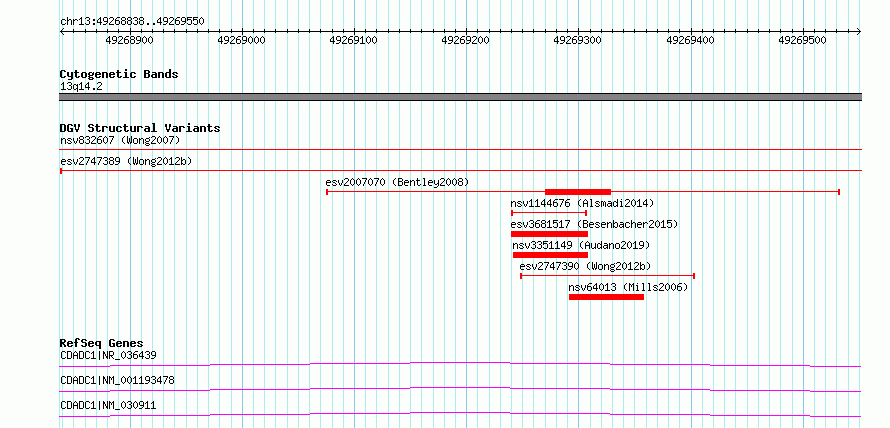The height and width of the screenshot is (428, 890).
Task: Click ruler position 49269100
Action: tap(354, 40)
